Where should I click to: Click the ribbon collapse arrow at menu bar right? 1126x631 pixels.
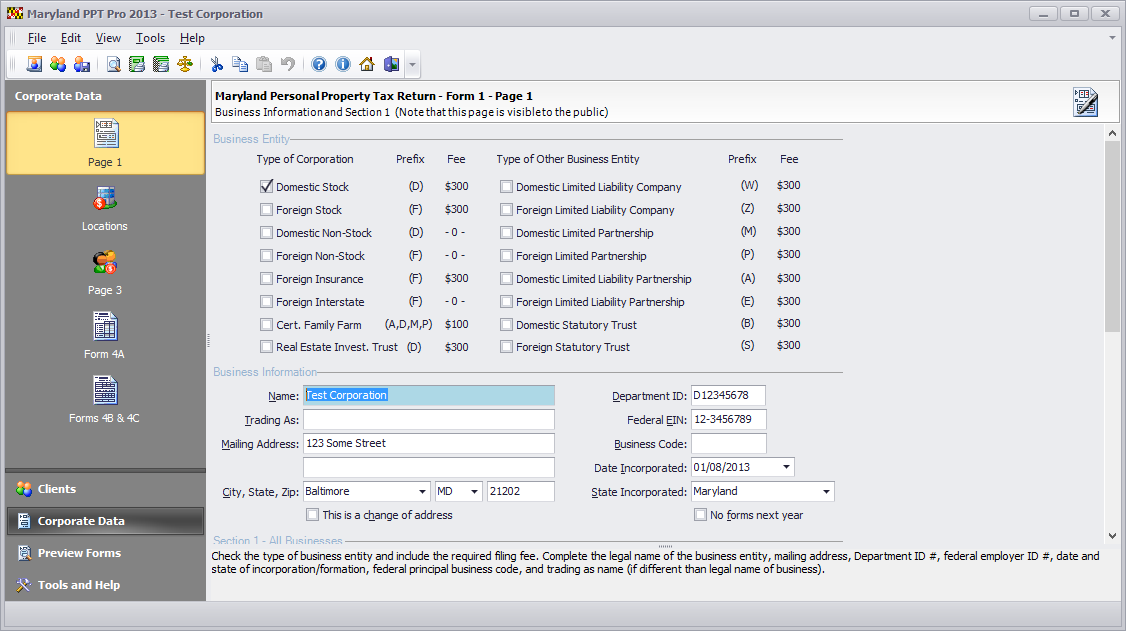coord(1112,37)
